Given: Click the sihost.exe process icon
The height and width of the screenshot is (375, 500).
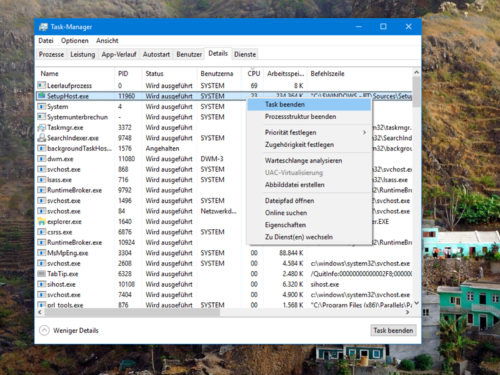Looking at the screenshot, I should [x=41, y=284].
